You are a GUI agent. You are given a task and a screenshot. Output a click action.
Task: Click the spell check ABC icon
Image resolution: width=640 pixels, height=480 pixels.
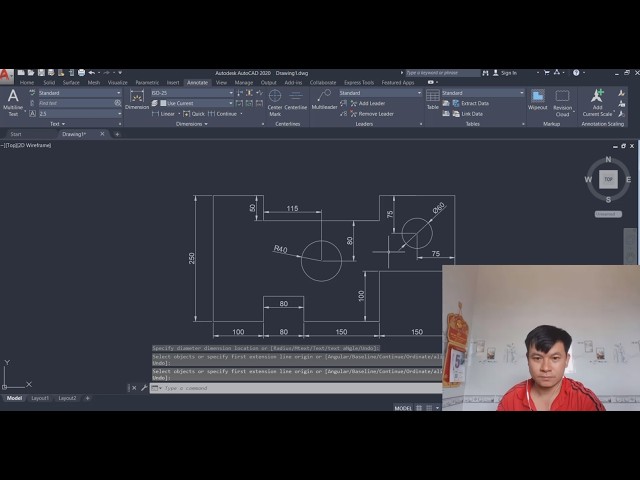[32, 93]
